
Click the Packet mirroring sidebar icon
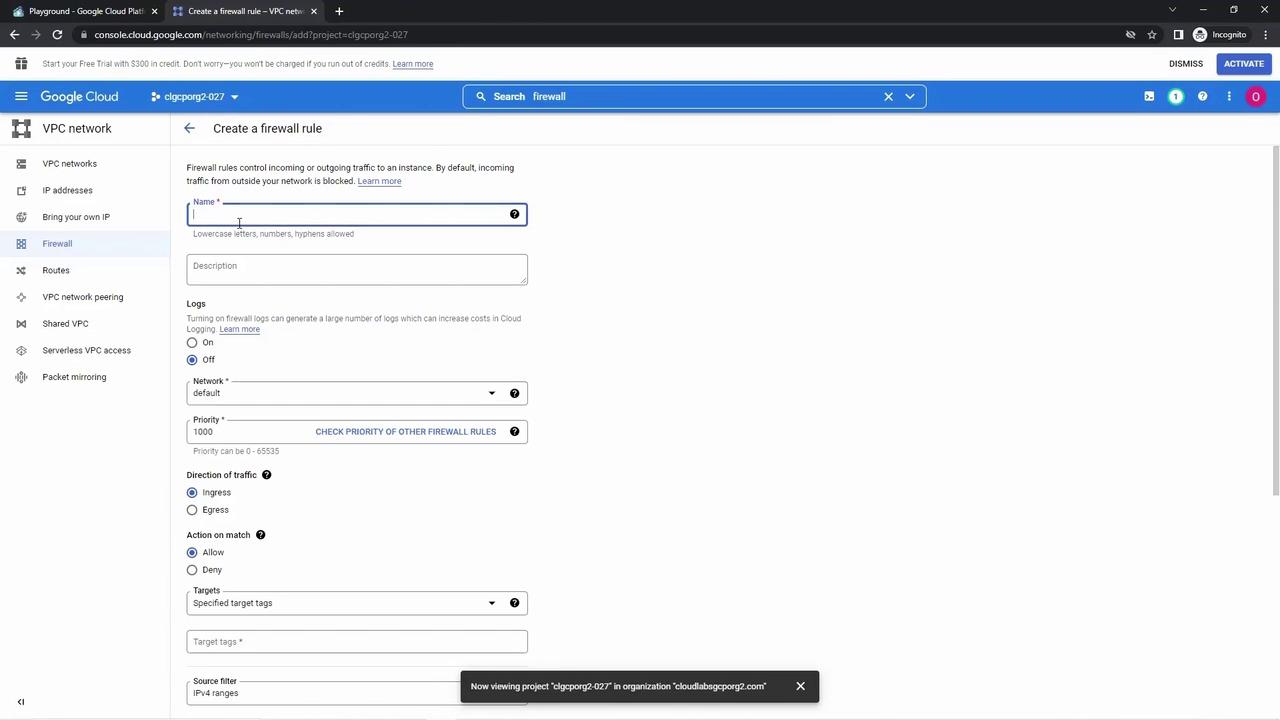coord(21,377)
